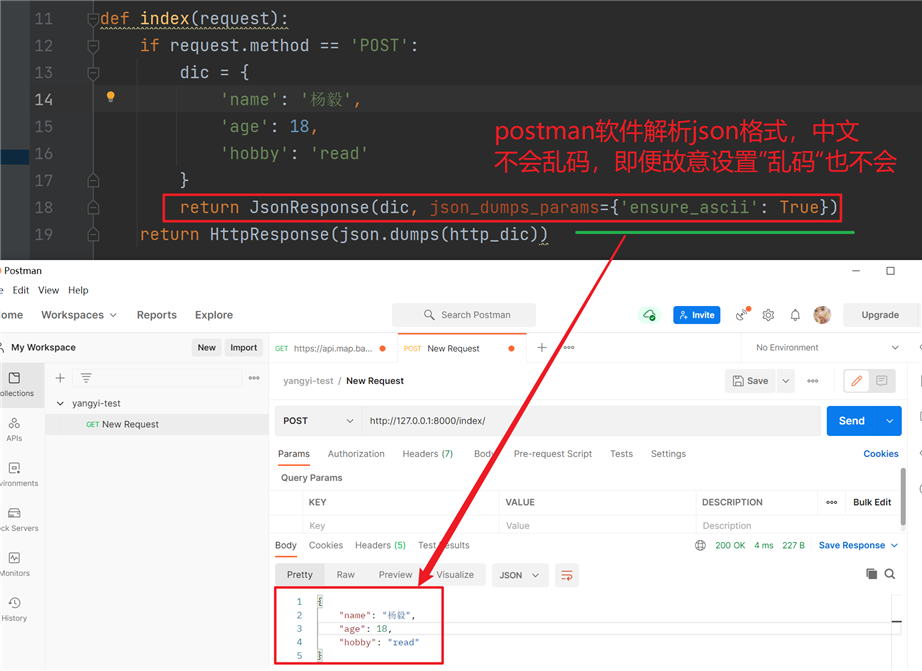This screenshot has height=671, width=922.
Task: Toggle wrap lines icon in response
Action: click(567, 575)
